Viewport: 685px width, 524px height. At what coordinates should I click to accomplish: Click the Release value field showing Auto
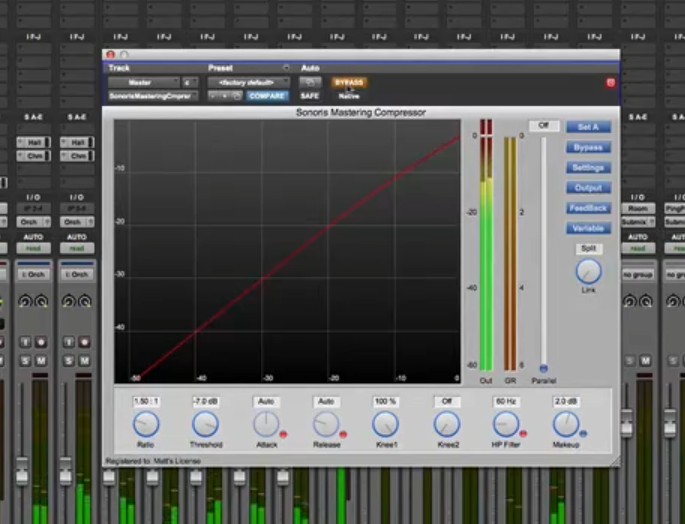pyautogui.click(x=326, y=401)
